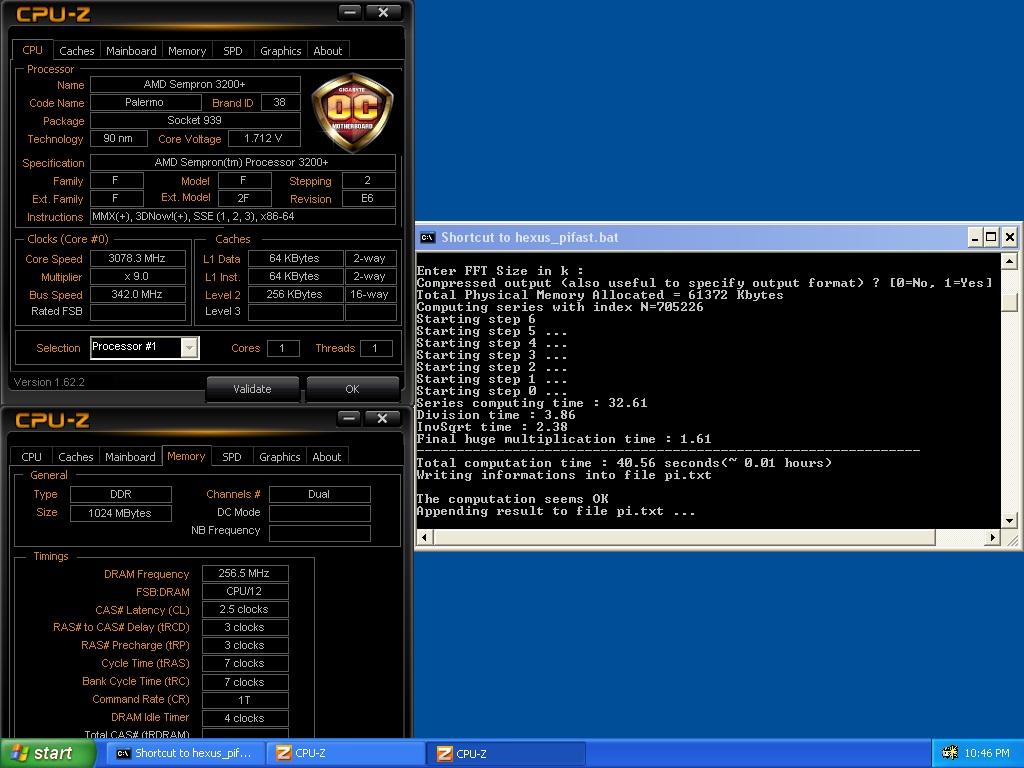The width and height of the screenshot is (1024, 768).
Task: Click the console scroll-right arrow
Action: [993, 537]
